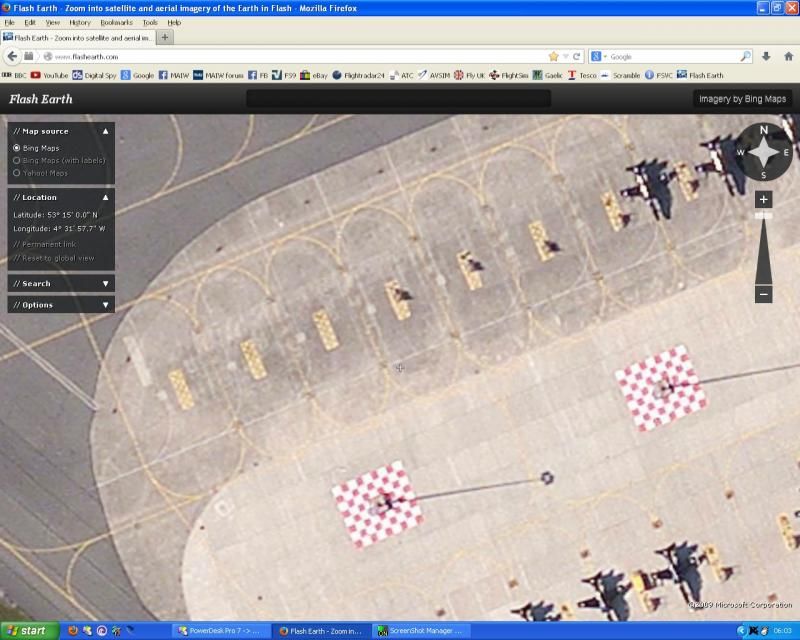Switch to ScreenShot Manager taskbar window
The width and height of the screenshot is (800, 640).
[x=421, y=631]
